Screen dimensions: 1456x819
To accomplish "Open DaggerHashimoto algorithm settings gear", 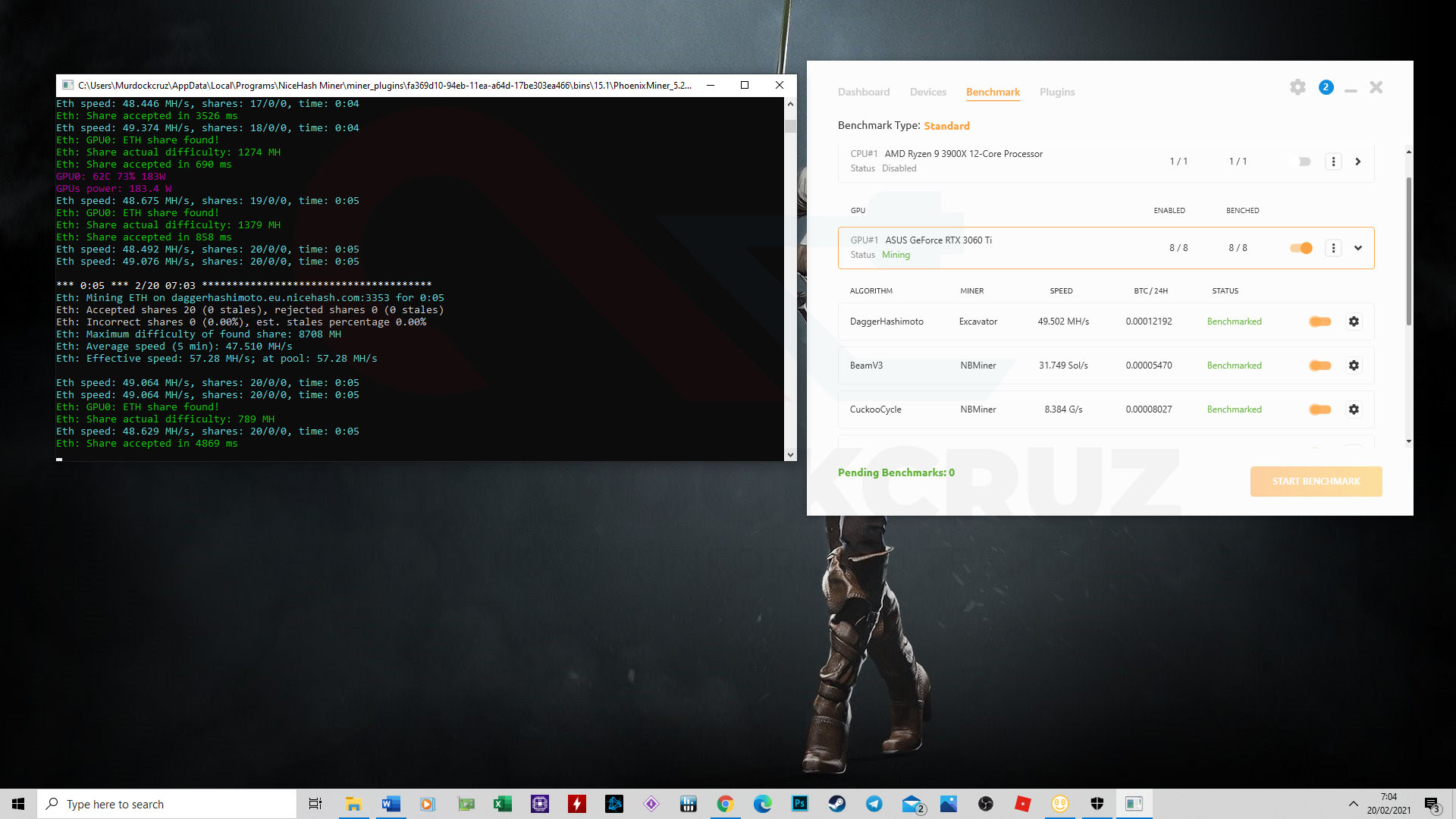I will point(1354,322).
